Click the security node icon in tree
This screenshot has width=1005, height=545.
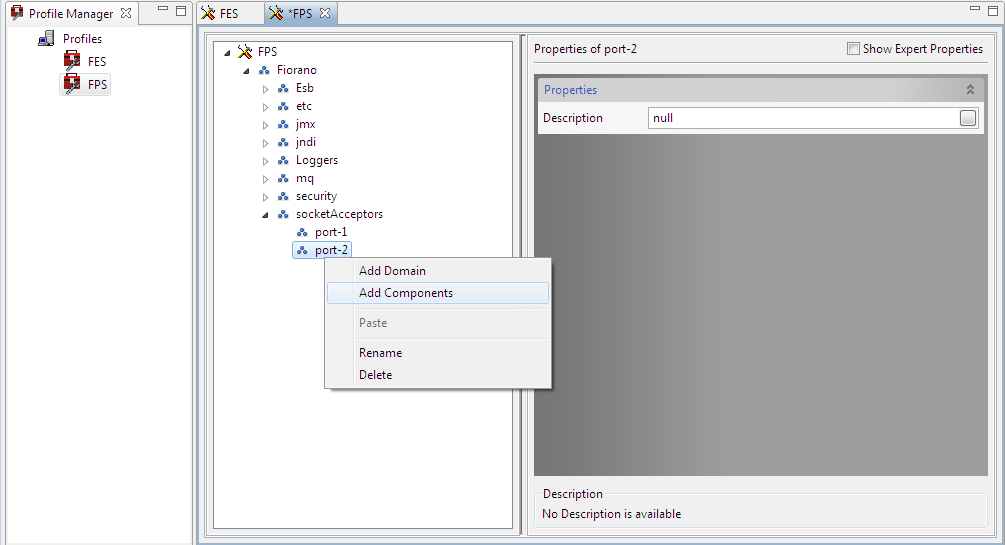tap(283, 197)
